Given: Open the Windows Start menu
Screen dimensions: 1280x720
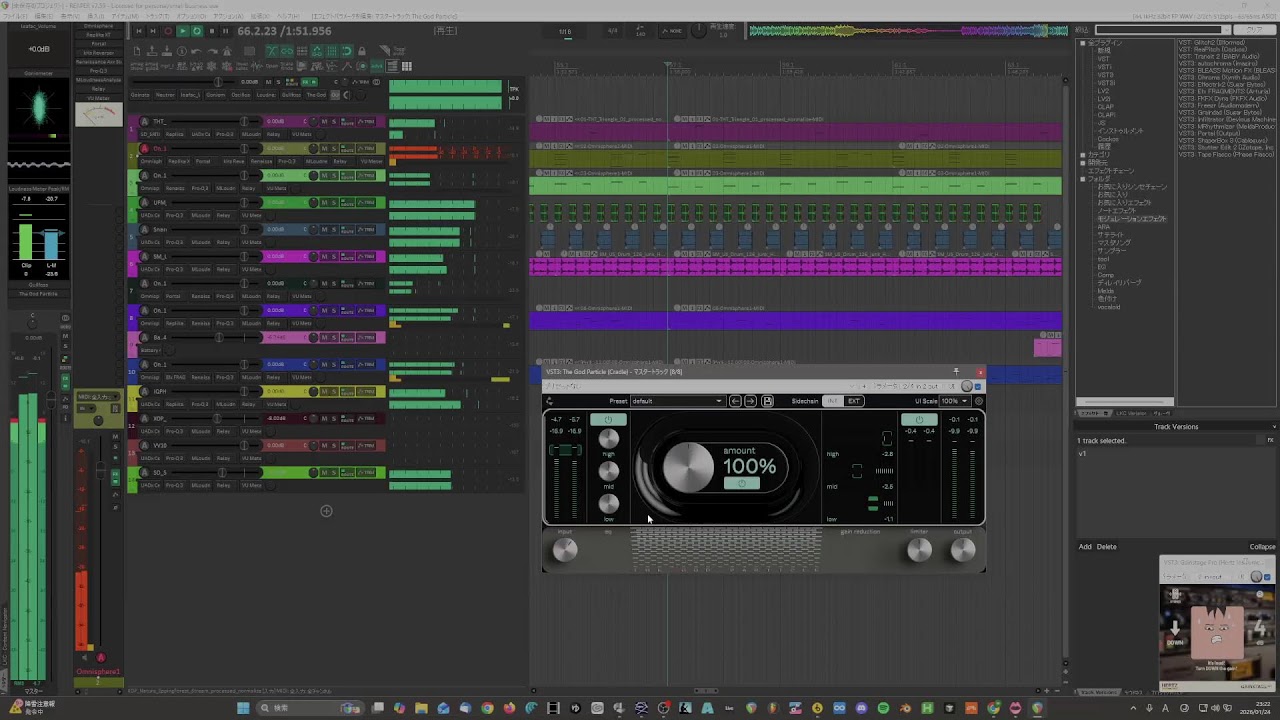Looking at the screenshot, I should click(x=242, y=708).
